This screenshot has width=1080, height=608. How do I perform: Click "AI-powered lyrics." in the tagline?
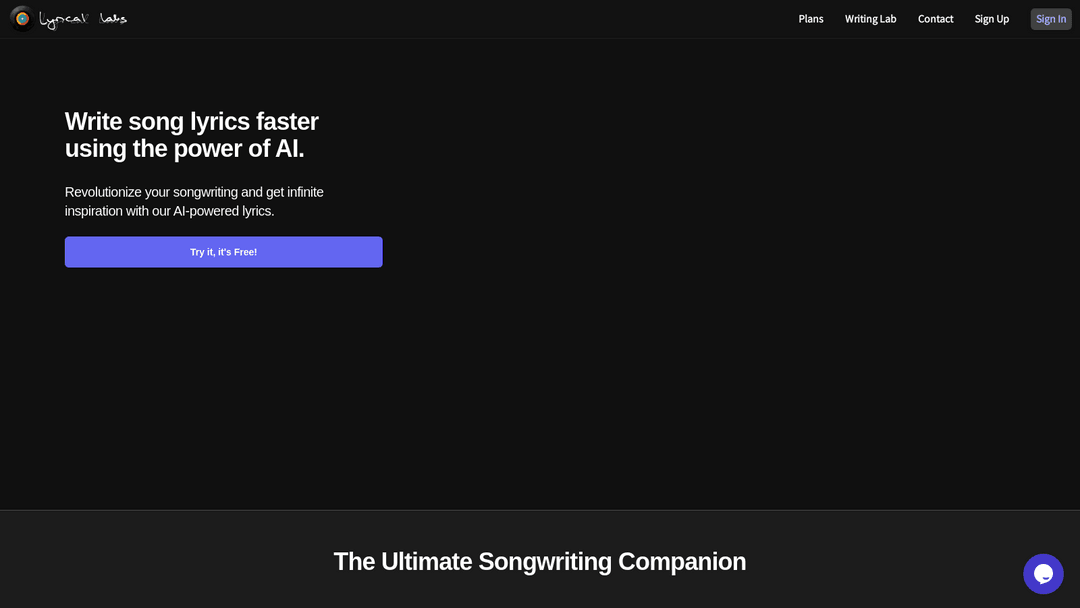tap(223, 211)
